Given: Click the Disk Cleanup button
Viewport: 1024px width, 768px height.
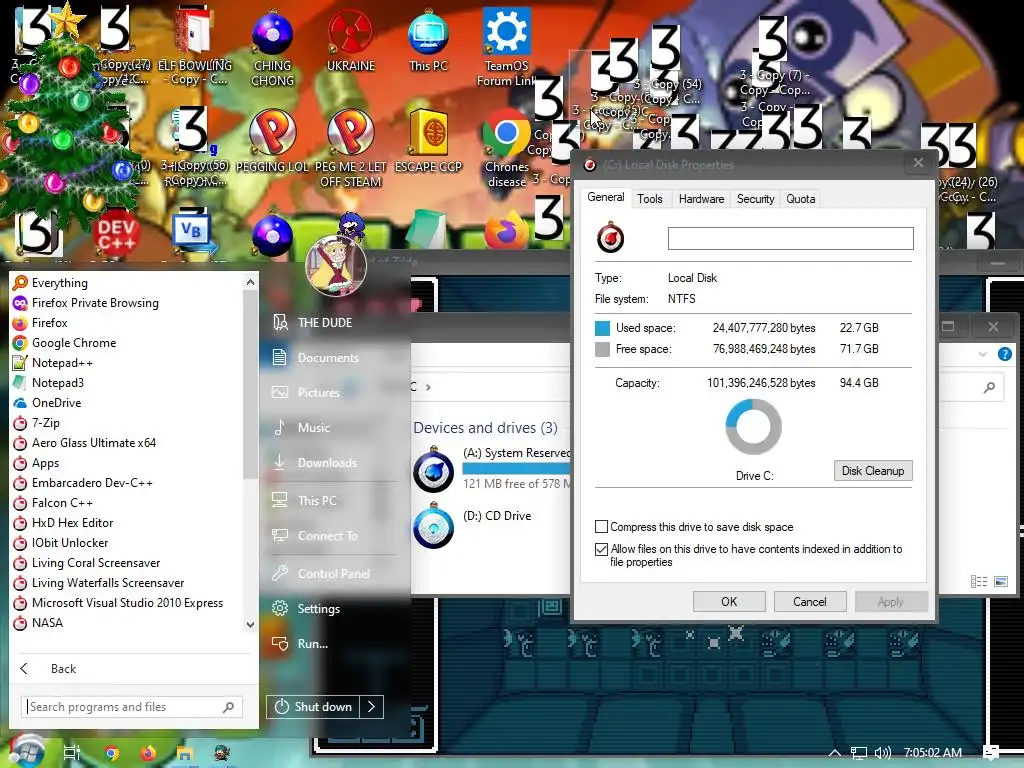Looking at the screenshot, I should click(x=872, y=471).
